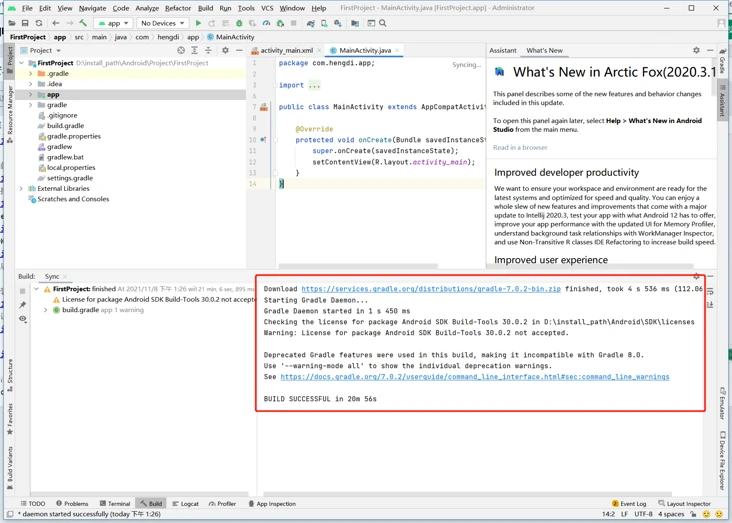Click the Build tree horizontal scrollbar
This screenshot has width=732, height=523.
pos(139,493)
